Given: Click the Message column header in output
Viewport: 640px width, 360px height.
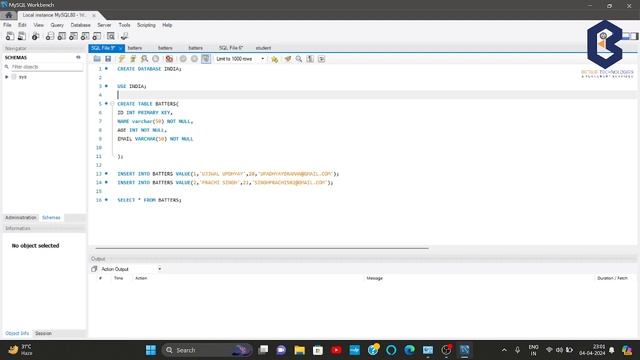Looking at the screenshot, I should (x=374, y=278).
